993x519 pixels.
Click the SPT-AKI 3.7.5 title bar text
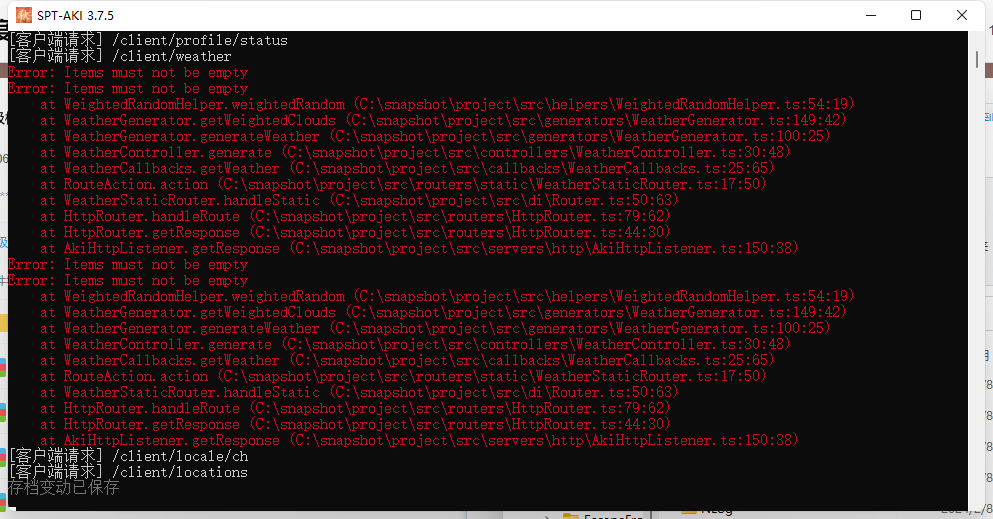point(75,15)
